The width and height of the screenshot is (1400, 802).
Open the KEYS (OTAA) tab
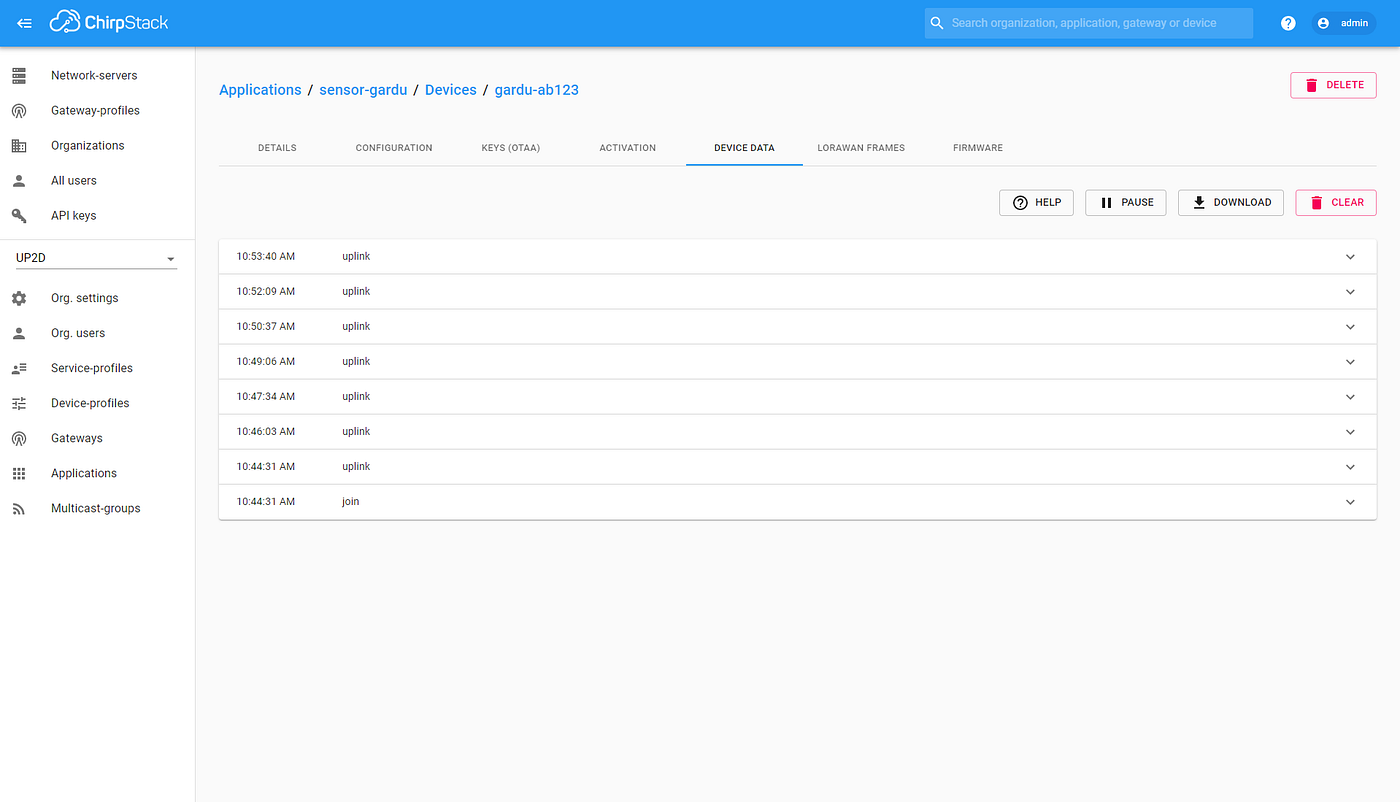coord(510,147)
